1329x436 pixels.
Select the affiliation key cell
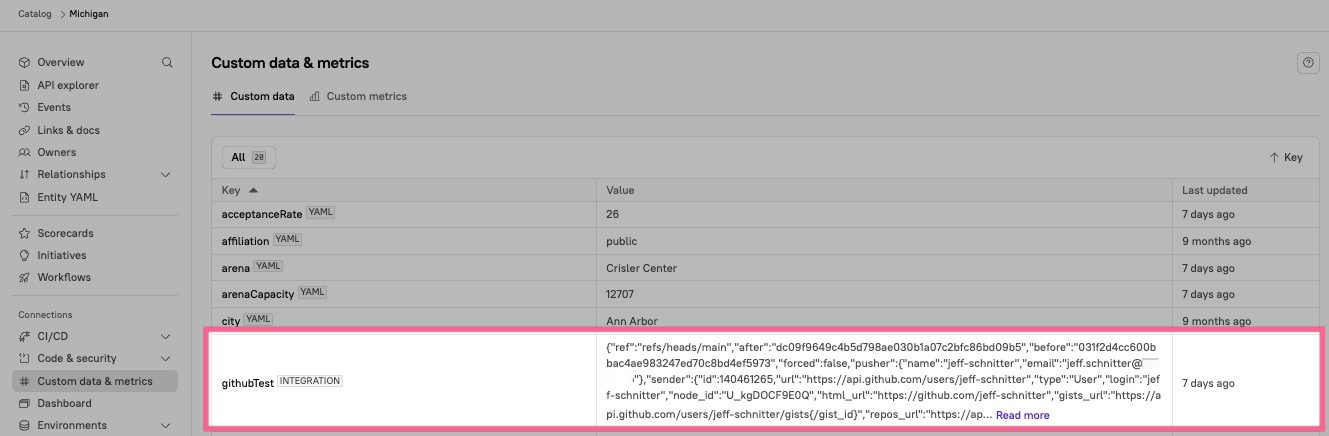(x=404, y=241)
